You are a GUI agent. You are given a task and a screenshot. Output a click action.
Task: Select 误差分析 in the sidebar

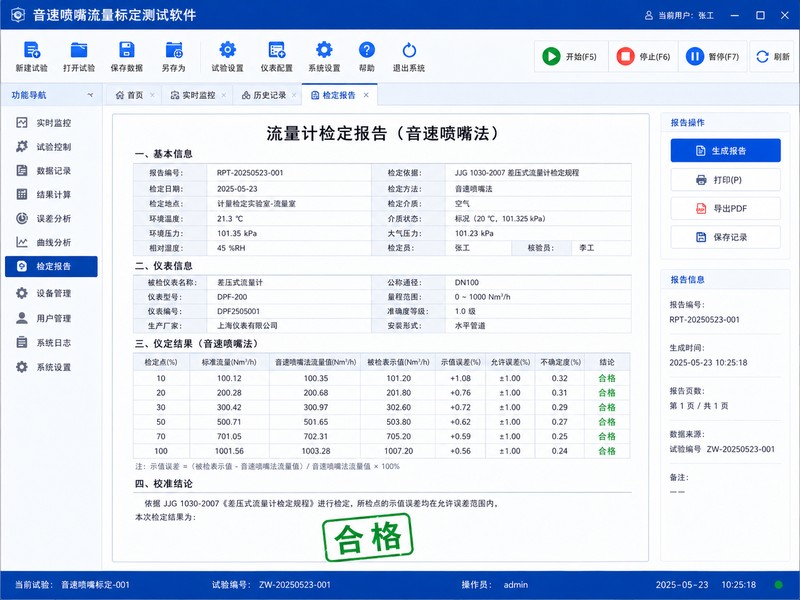pyautogui.click(x=51, y=218)
